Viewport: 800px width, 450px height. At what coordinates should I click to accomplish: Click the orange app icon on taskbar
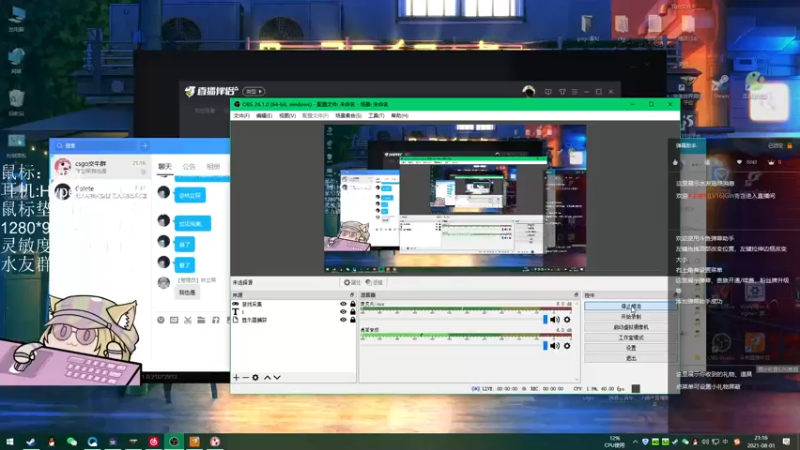point(194,441)
